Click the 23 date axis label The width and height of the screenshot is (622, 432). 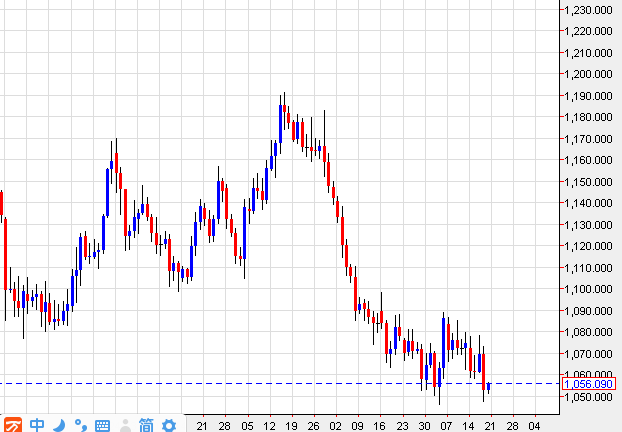click(402, 426)
